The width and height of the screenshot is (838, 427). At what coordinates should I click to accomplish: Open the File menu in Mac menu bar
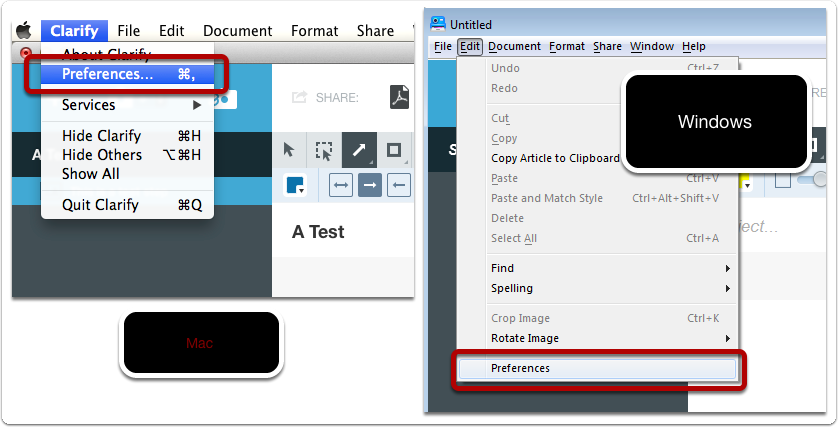click(129, 31)
